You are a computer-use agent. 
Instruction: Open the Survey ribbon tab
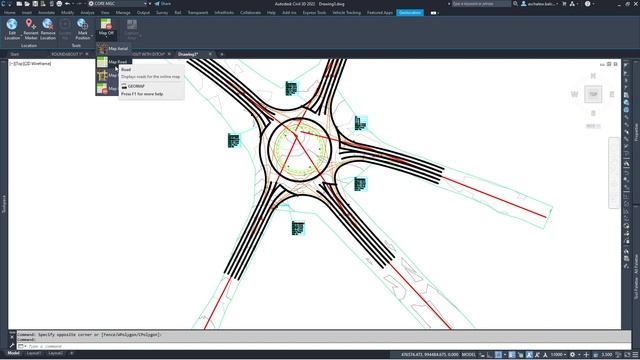(x=162, y=13)
